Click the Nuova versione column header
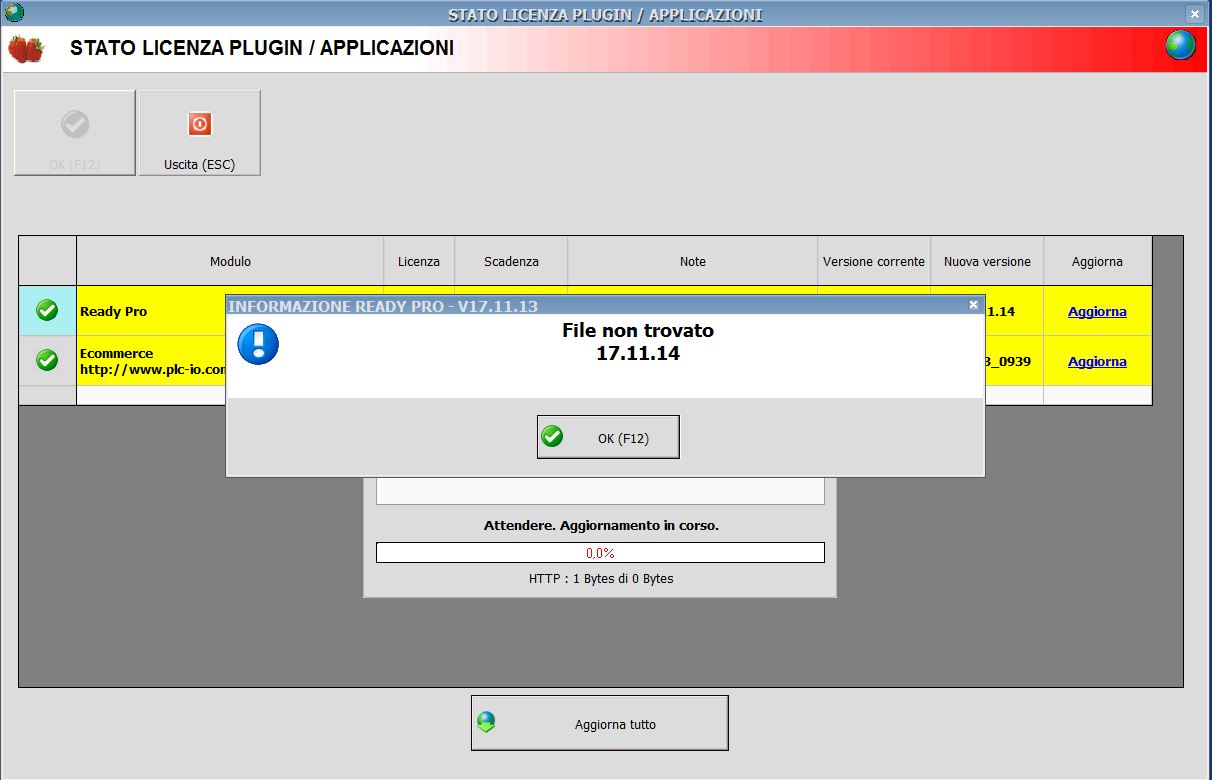Viewport: 1212px width, 780px height. [x=987, y=261]
